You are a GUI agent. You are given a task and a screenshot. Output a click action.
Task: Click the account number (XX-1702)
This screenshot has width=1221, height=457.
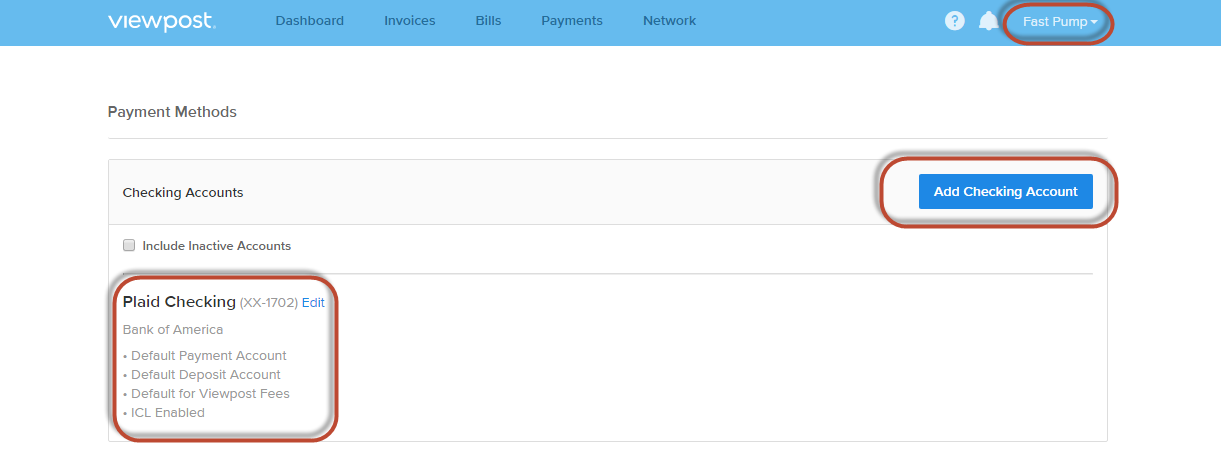click(x=269, y=302)
